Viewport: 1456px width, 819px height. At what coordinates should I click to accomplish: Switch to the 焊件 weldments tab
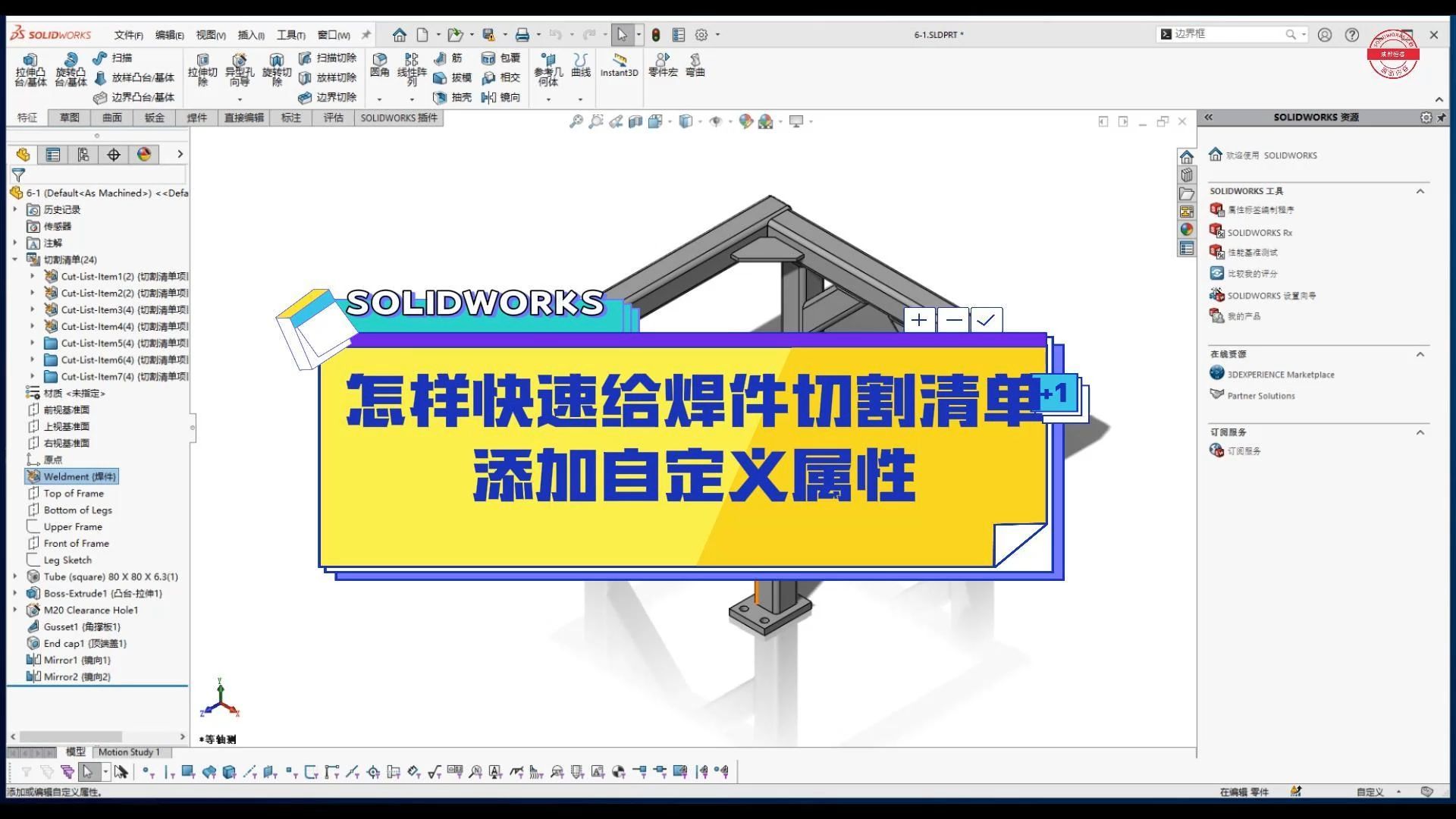(x=197, y=118)
